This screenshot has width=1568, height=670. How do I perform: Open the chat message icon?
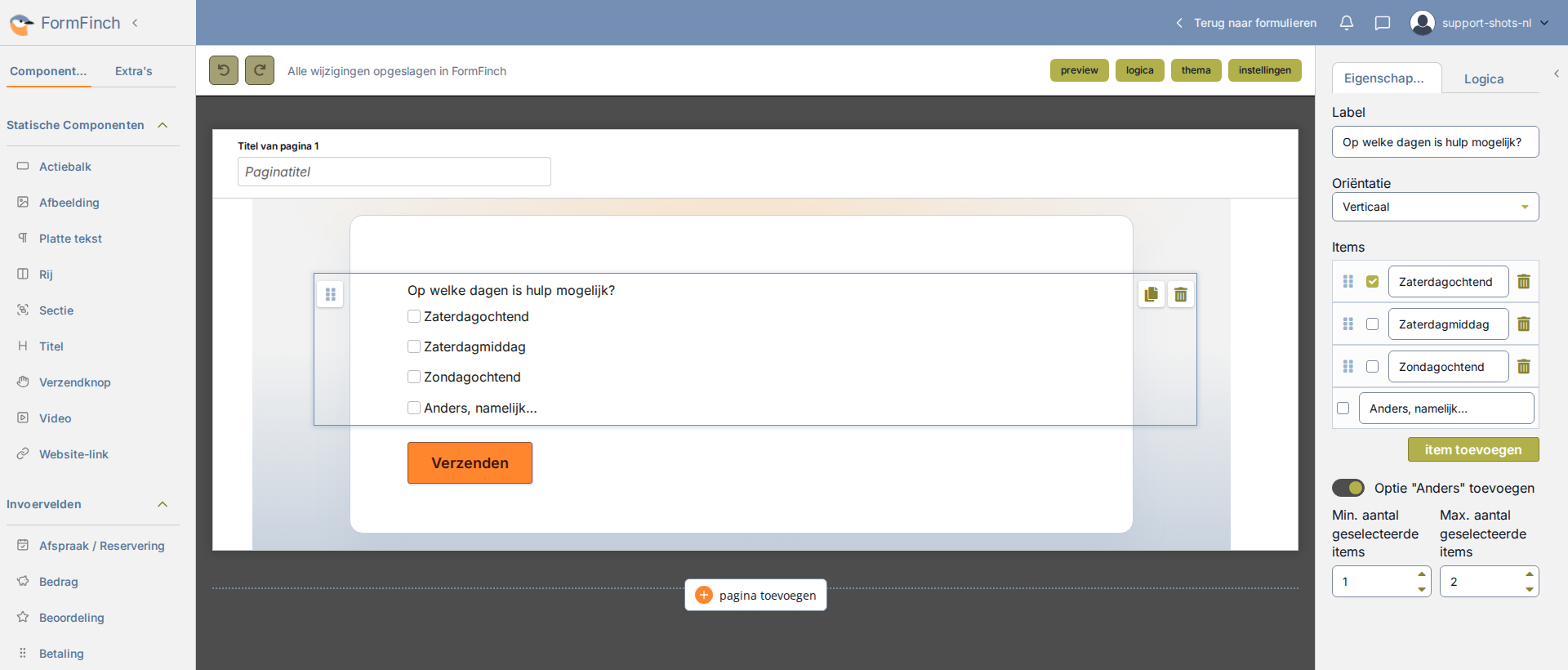click(1383, 23)
